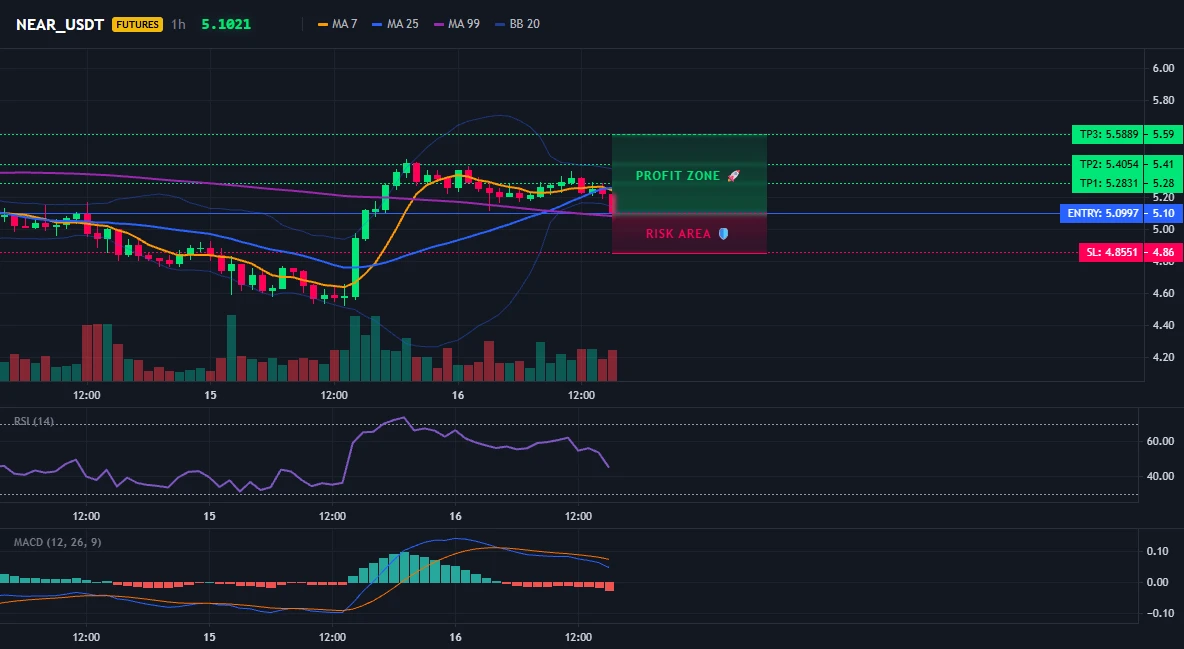Select the SL: 4.8551 stop-loss label
The width and height of the screenshot is (1184, 649).
(1111, 252)
